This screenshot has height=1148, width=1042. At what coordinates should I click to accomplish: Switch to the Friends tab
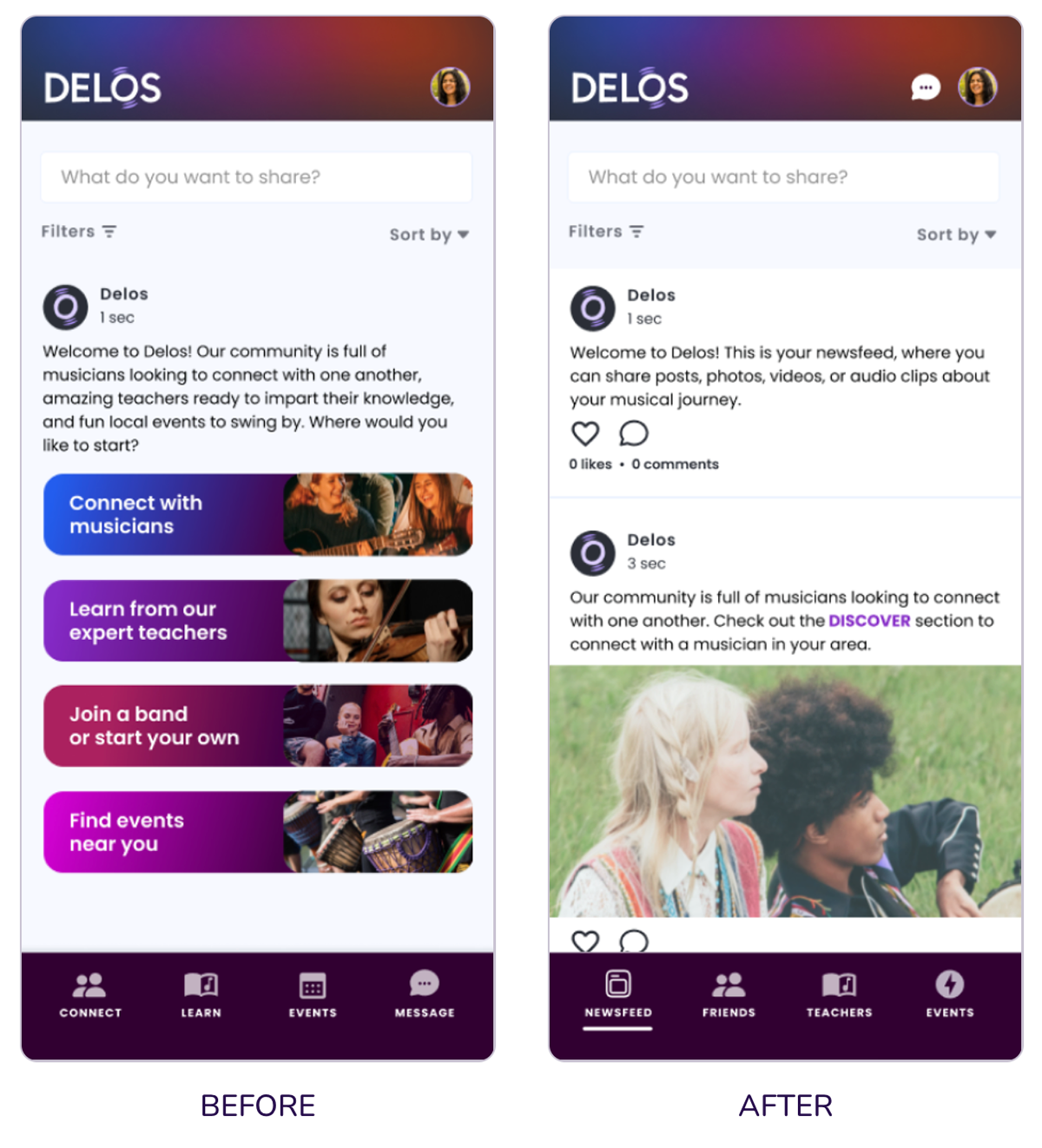pyautogui.click(x=729, y=993)
